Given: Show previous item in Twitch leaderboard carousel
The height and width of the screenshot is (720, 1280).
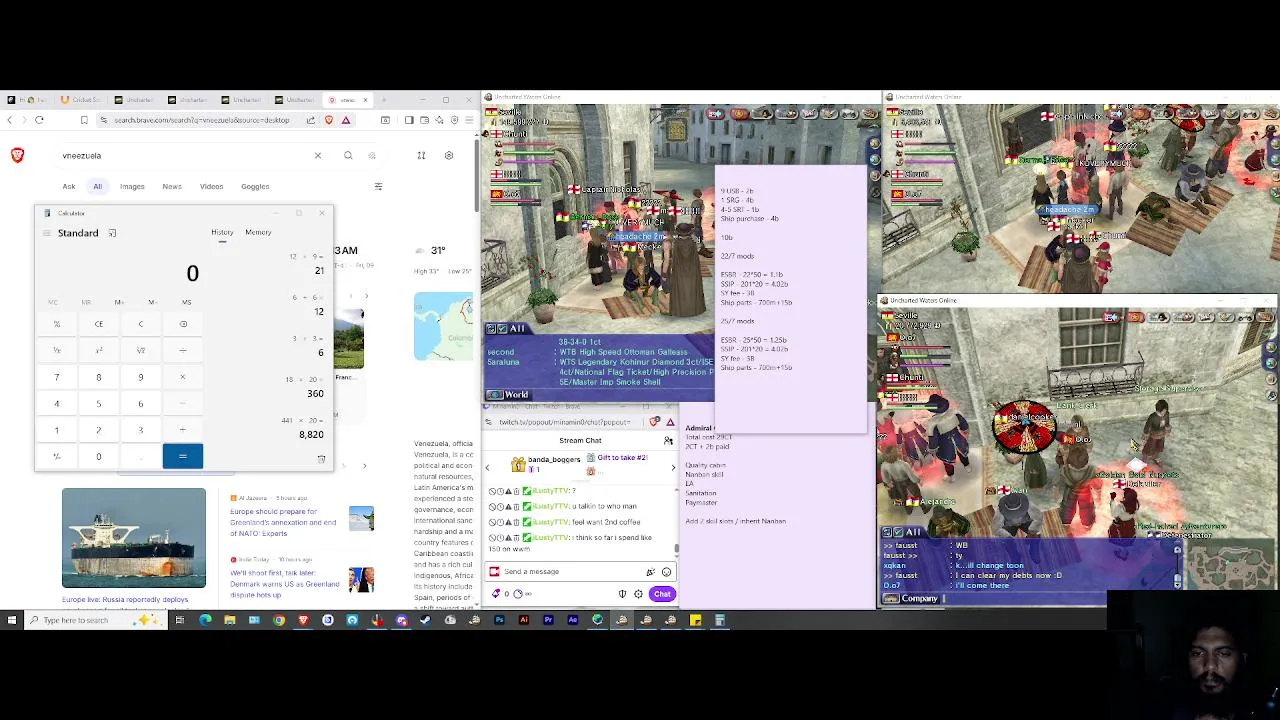Looking at the screenshot, I should (x=488, y=468).
